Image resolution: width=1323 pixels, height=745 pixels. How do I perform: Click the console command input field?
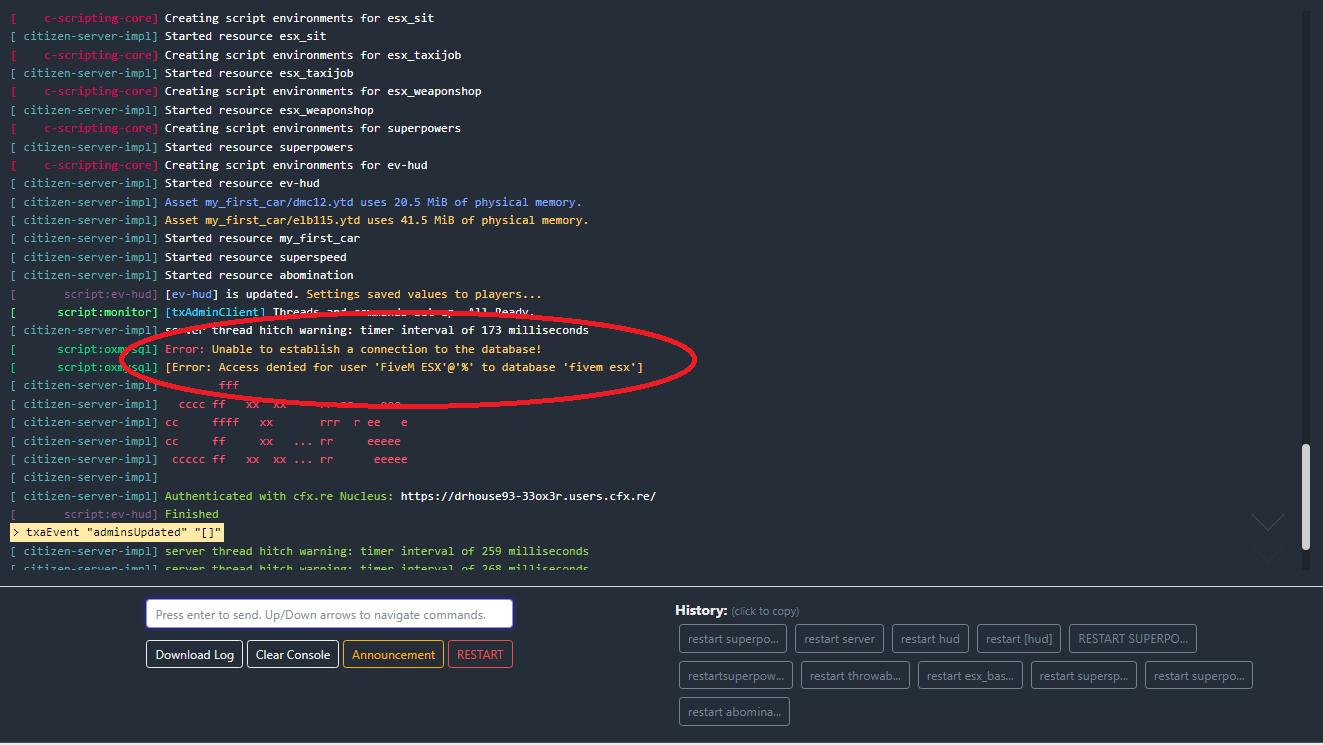coord(329,614)
